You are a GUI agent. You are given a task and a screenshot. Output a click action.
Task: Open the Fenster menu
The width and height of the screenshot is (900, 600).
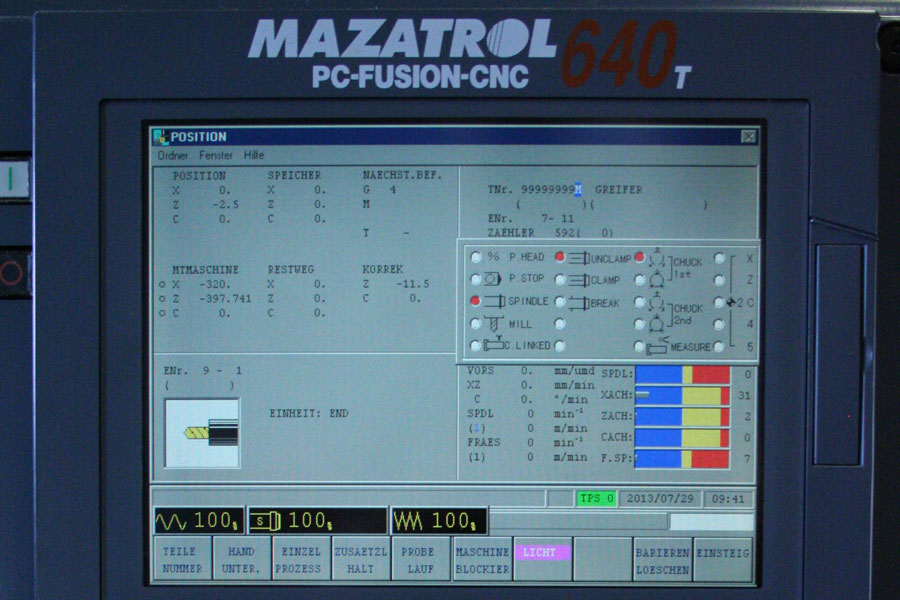tap(216, 156)
